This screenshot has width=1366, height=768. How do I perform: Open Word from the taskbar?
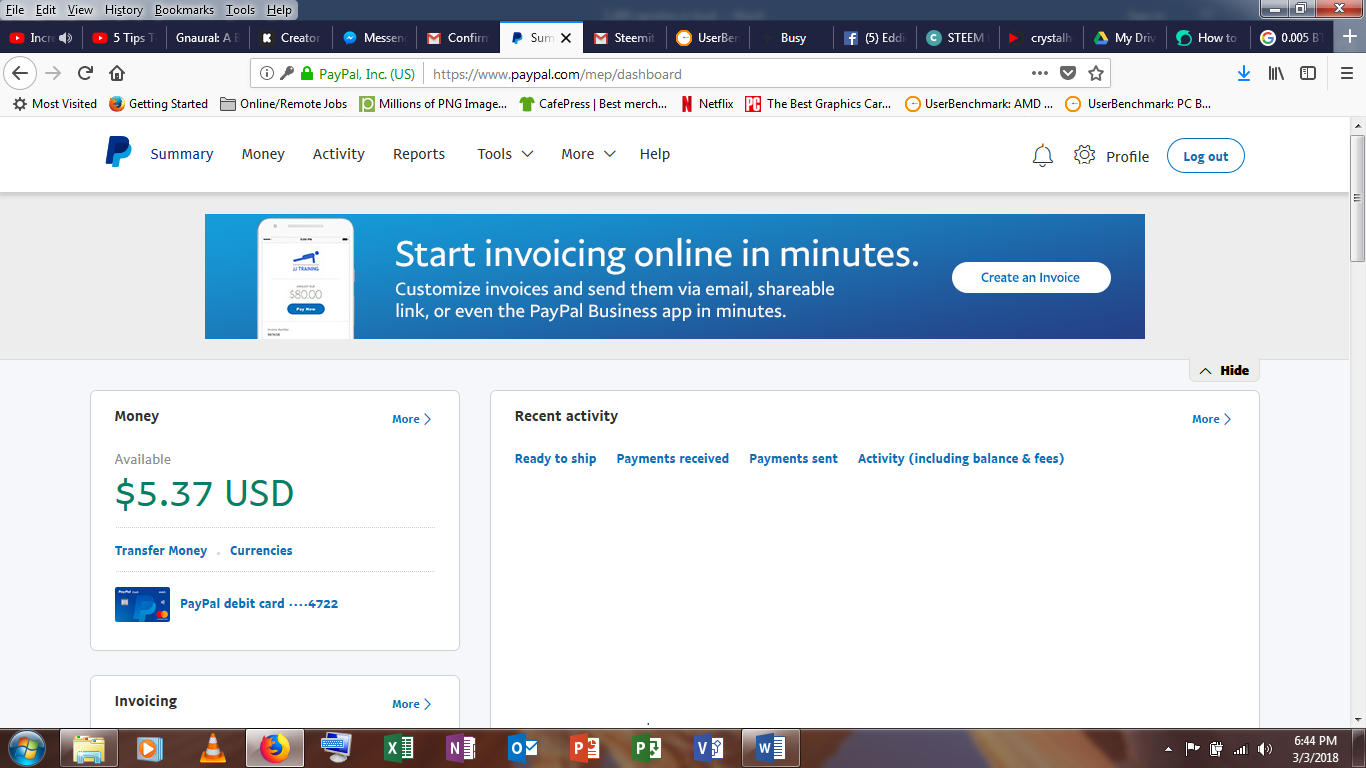tap(771, 748)
